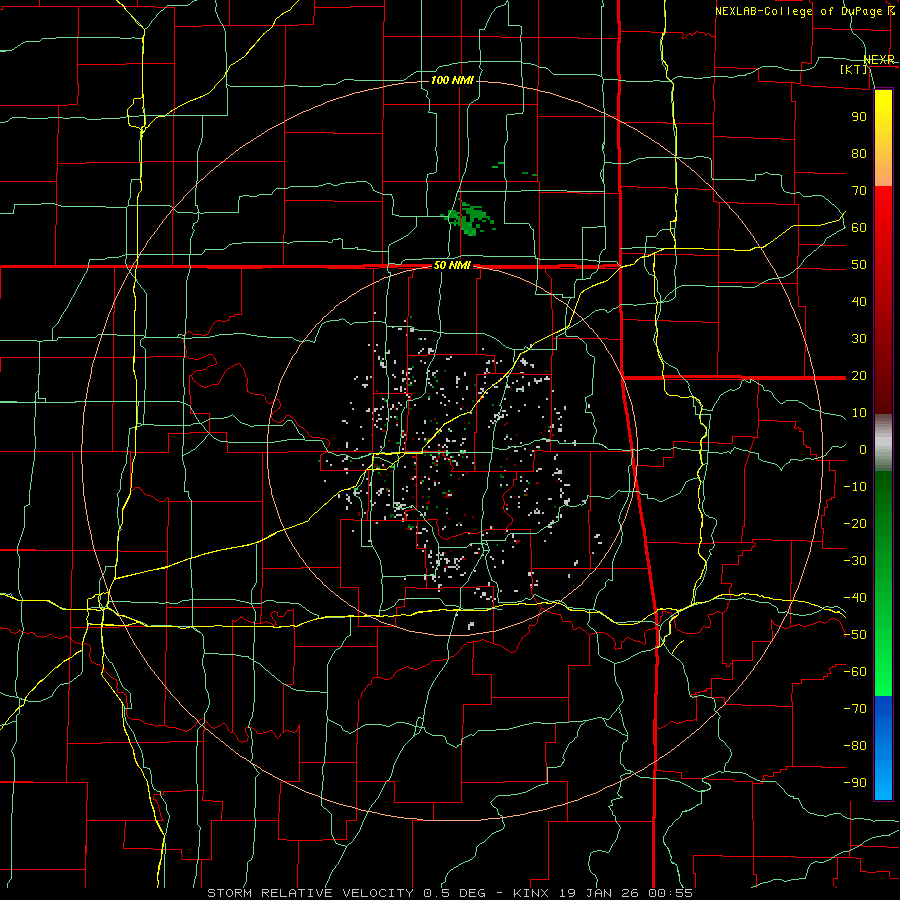Click the -90 scale value
This screenshot has width=900, height=900.
855,783
